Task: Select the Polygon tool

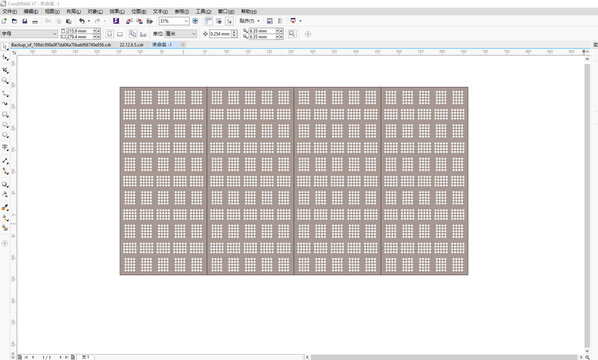Action: point(5,135)
